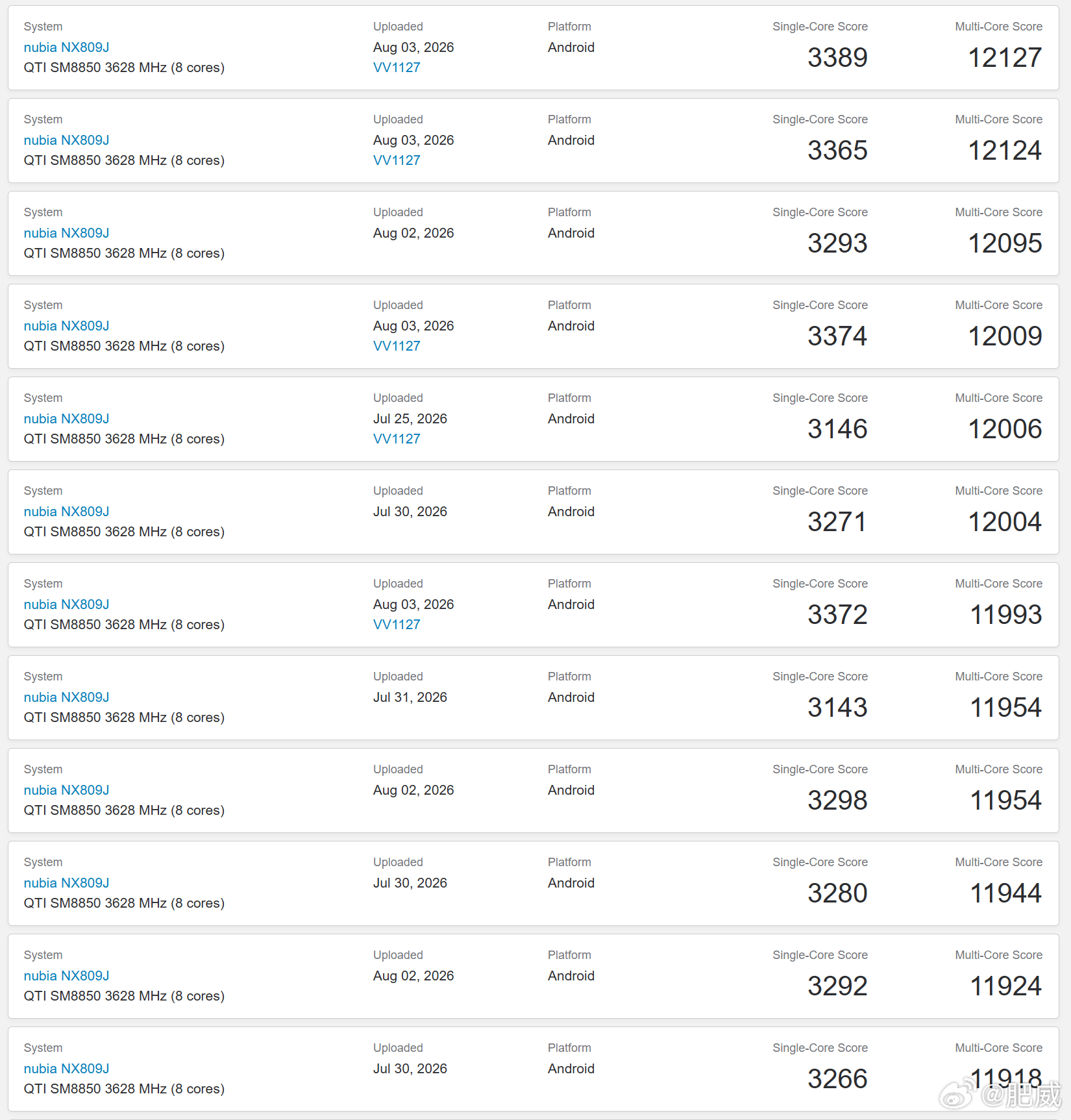This screenshot has width=1071, height=1120.
Task: Open nubia NX809J link with multi-core score 12127
Action: coord(66,47)
